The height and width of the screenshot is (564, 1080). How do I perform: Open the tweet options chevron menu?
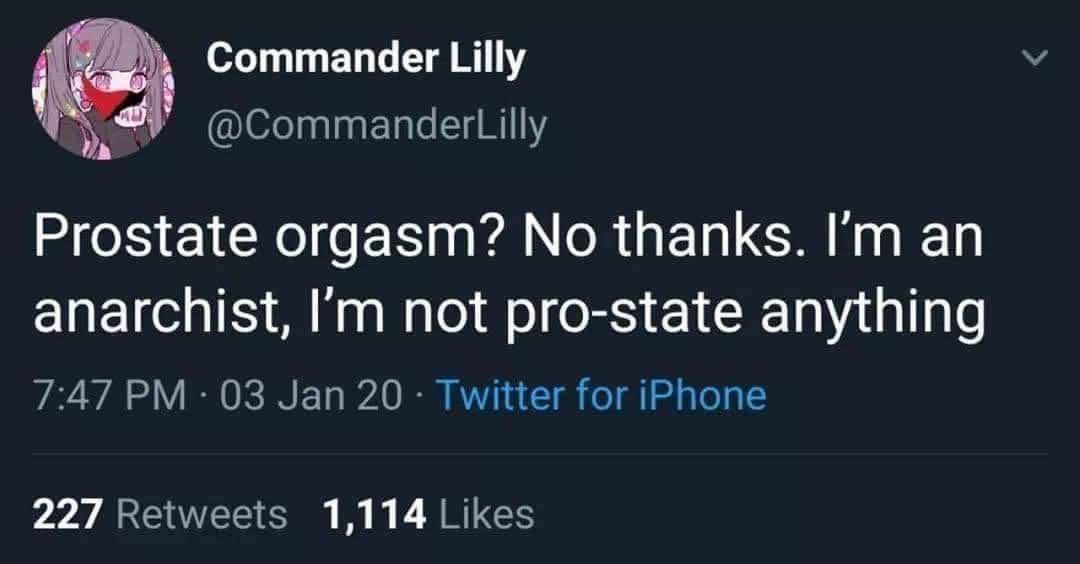(1038, 61)
